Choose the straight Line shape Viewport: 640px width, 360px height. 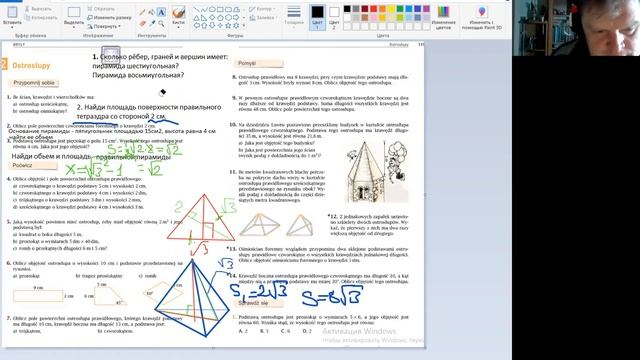197,9
